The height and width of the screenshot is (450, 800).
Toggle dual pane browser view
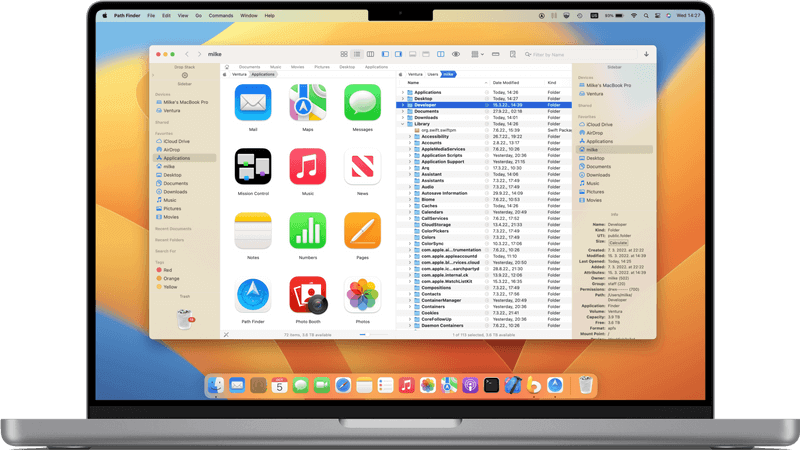click(x=440, y=54)
